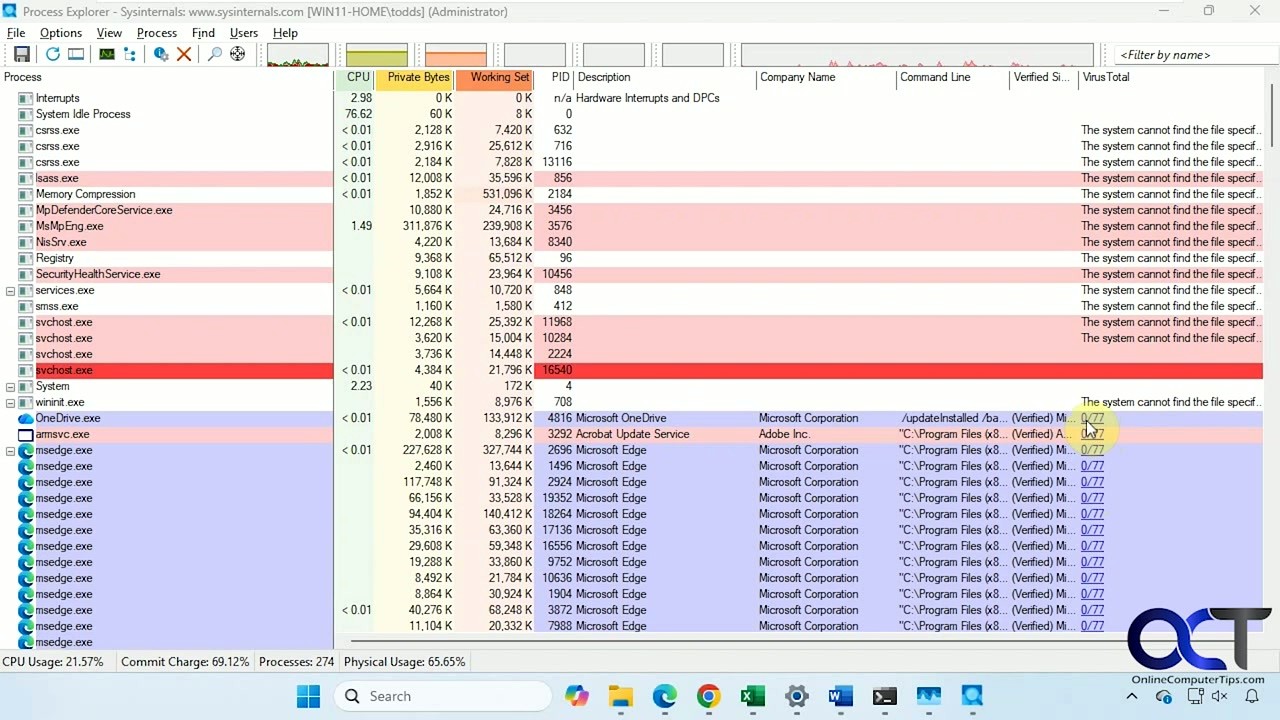Select the Find Window's Process crosshair icon
The width and height of the screenshot is (1280, 720).
click(237, 53)
